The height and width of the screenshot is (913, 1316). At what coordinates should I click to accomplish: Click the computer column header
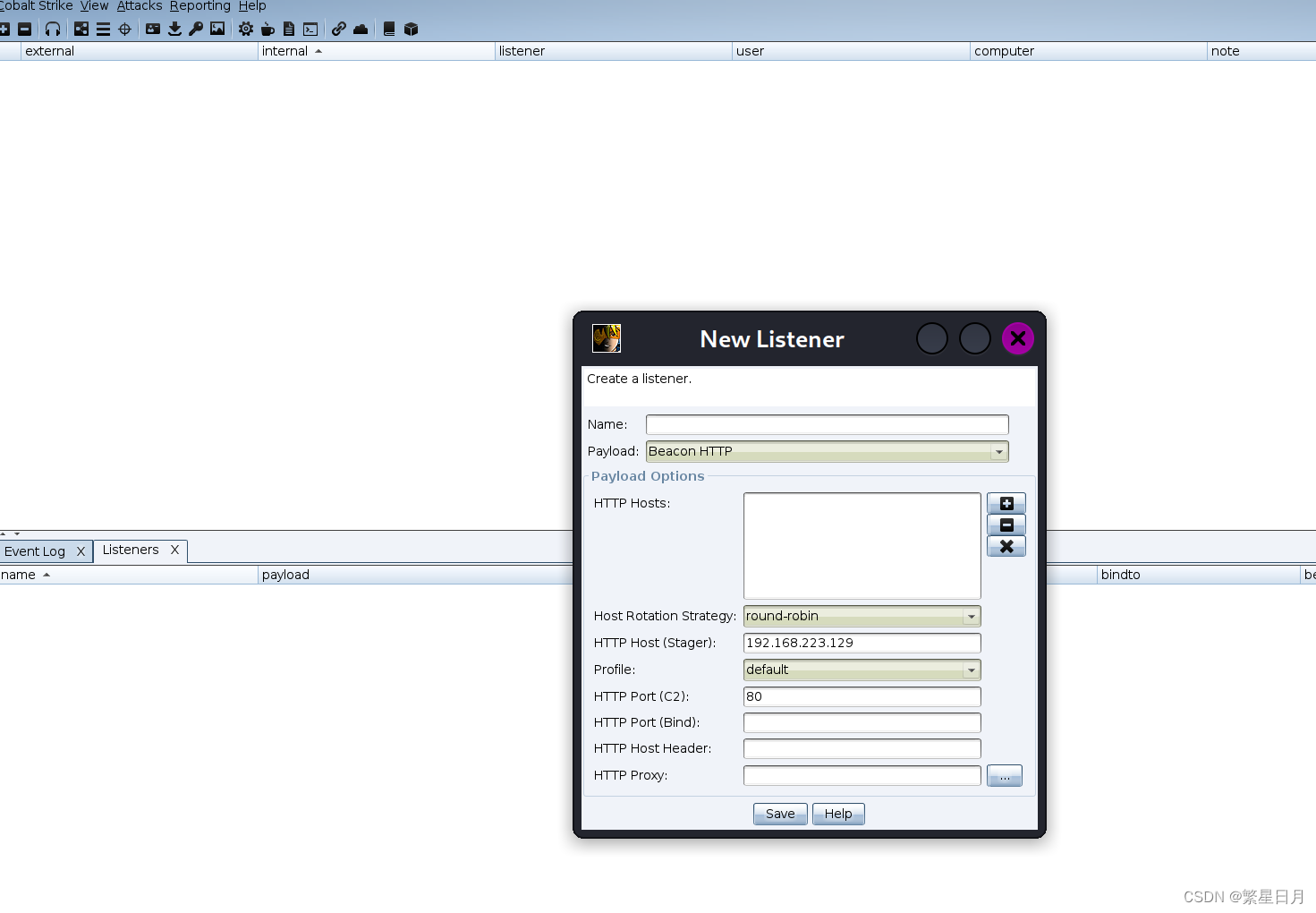[x=1088, y=51]
